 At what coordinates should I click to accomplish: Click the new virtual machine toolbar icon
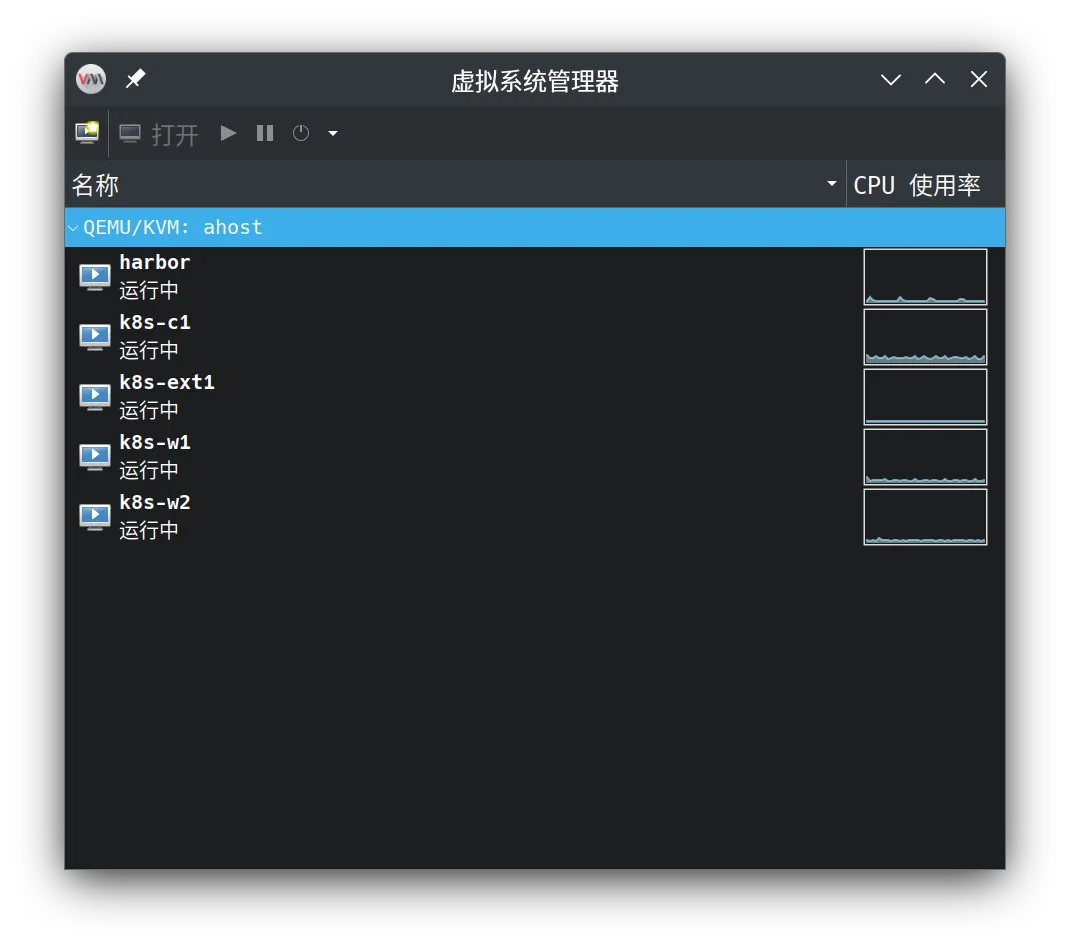[87, 133]
